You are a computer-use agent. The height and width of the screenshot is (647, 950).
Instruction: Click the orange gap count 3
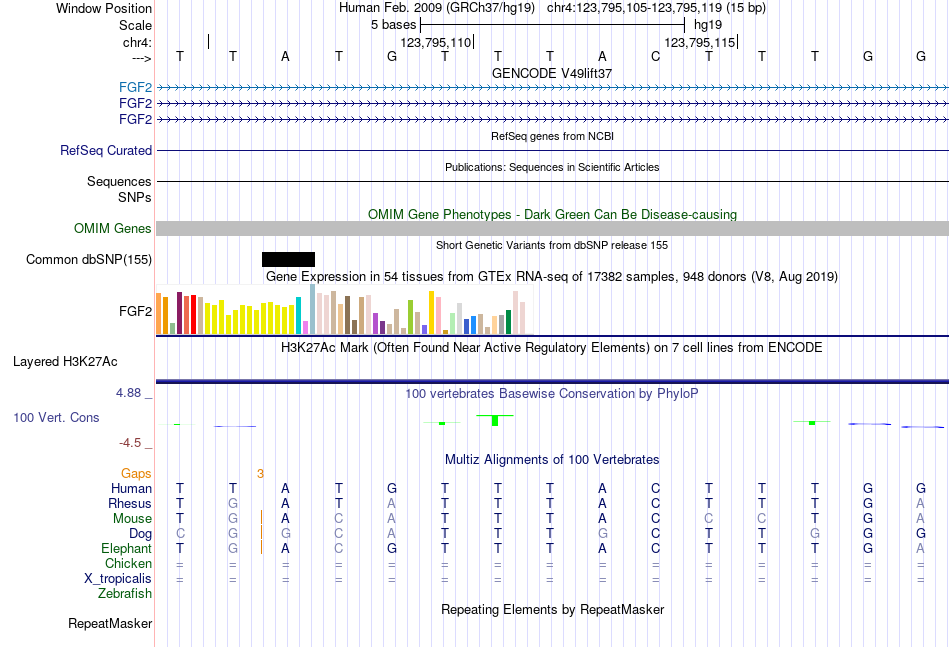pos(260,474)
